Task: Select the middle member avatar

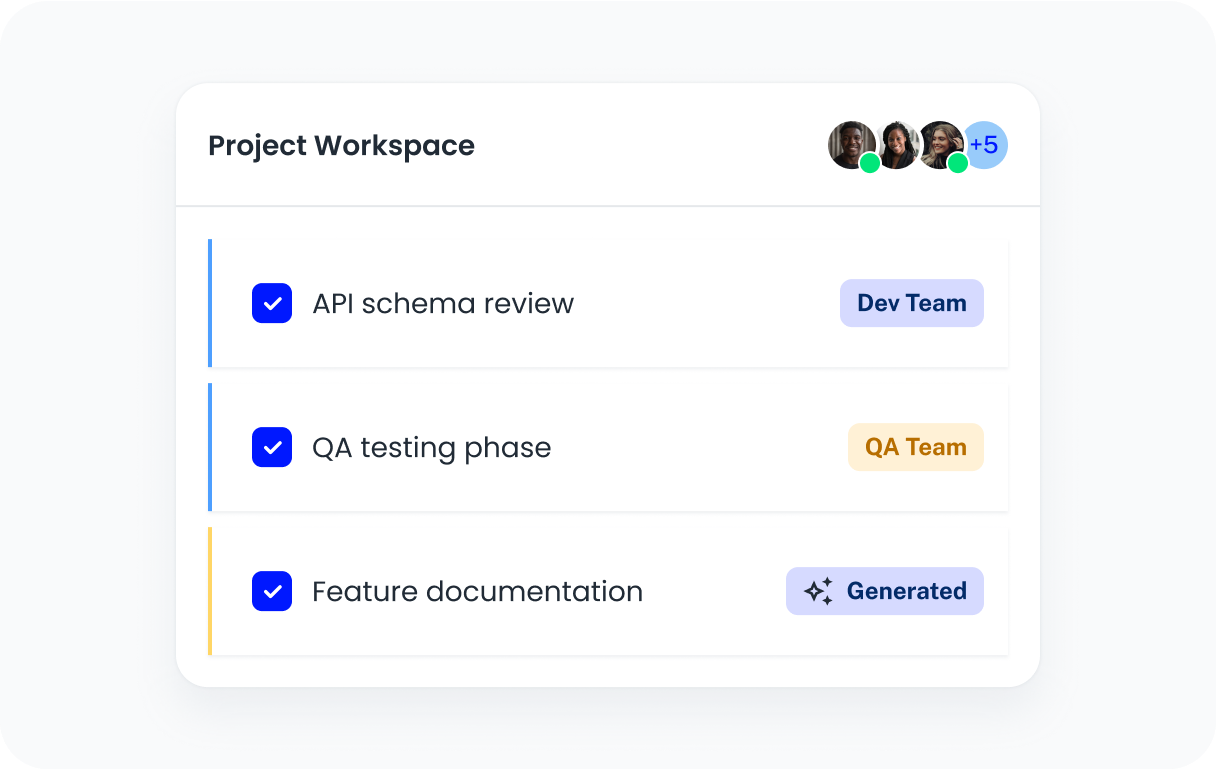Action: pyautogui.click(x=898, y=145)
